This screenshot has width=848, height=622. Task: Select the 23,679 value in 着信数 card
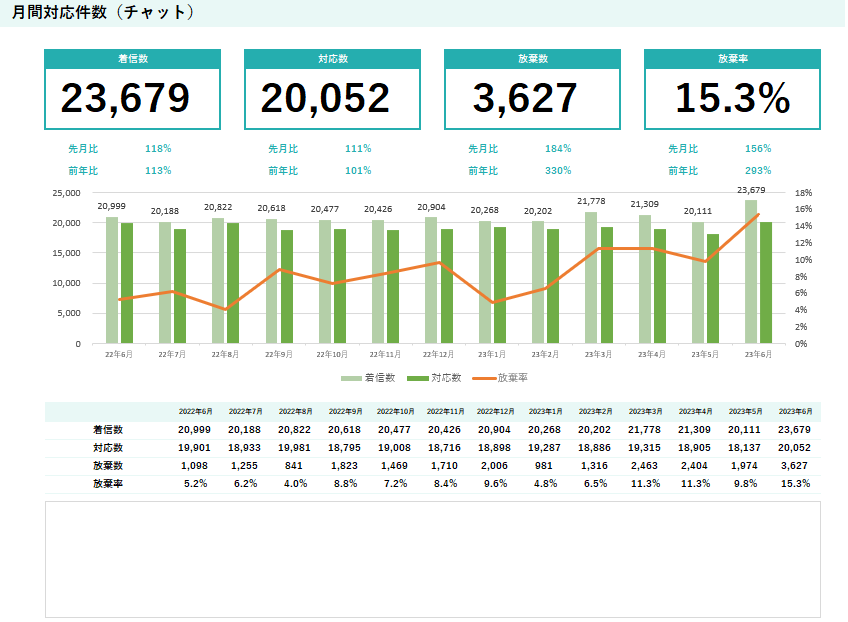pos(126,98)
